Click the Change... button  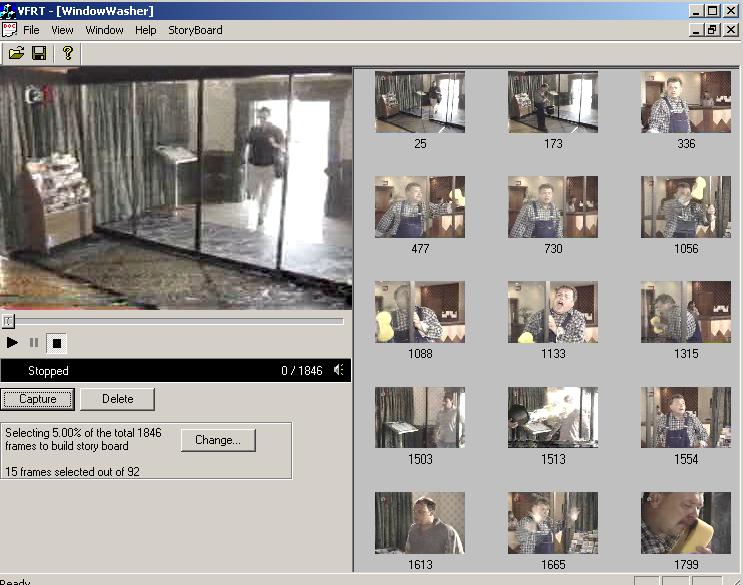[218, 440]
